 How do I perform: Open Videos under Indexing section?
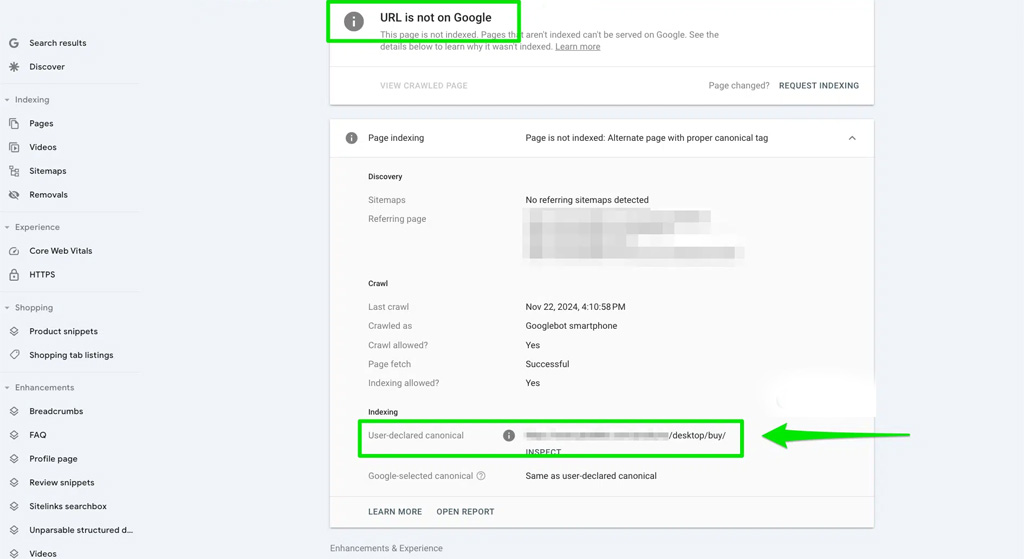(x=43, y=148)
